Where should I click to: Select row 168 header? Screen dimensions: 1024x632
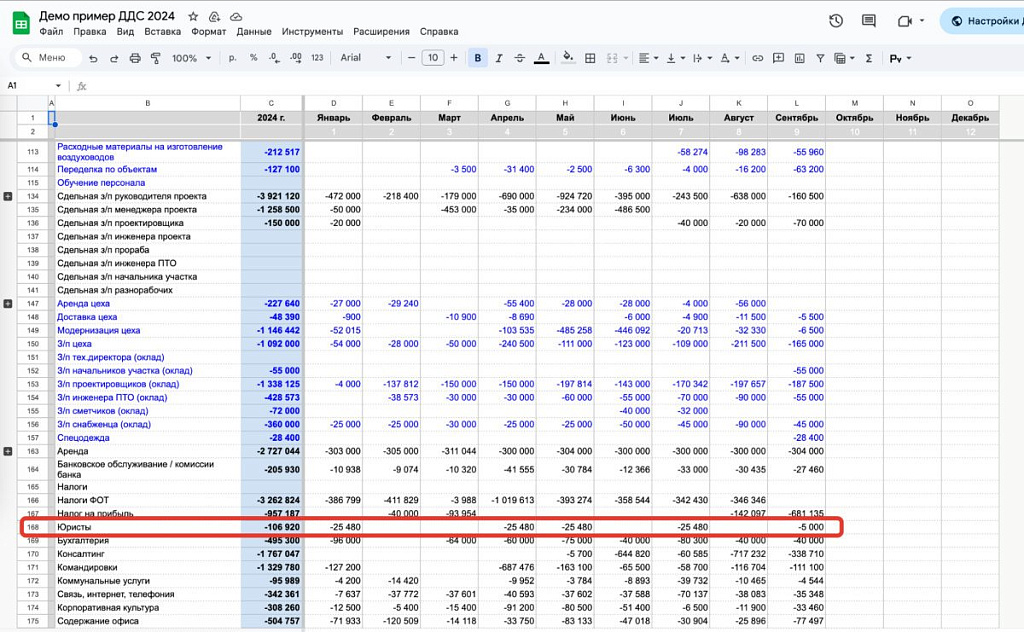(33, 527)
